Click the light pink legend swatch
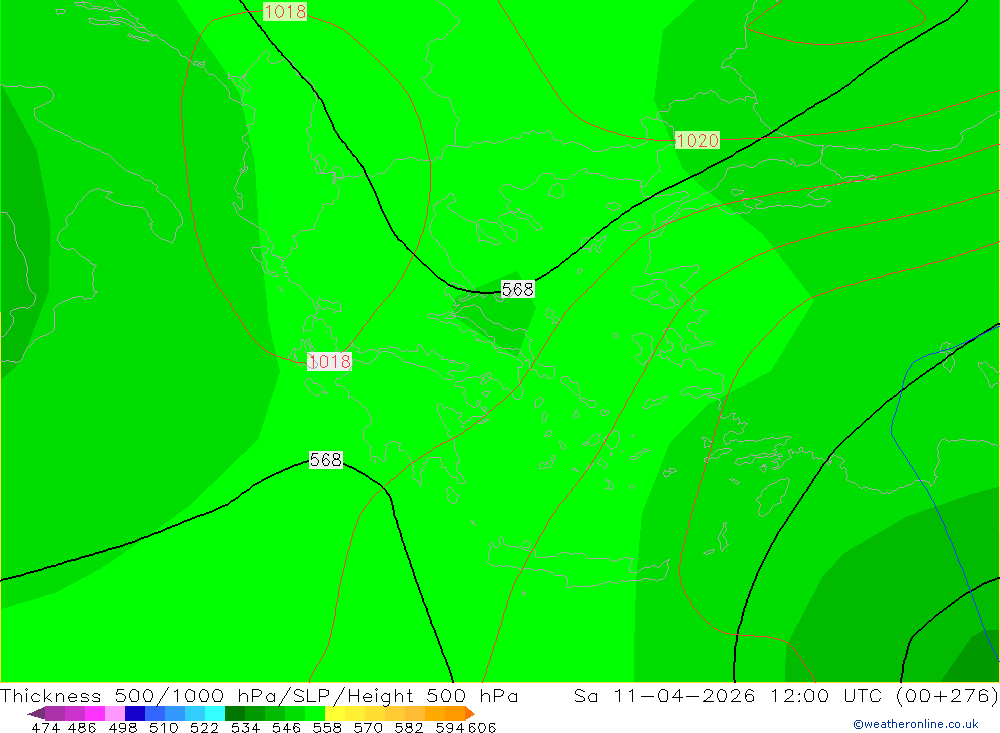 [x=115, y=713]
